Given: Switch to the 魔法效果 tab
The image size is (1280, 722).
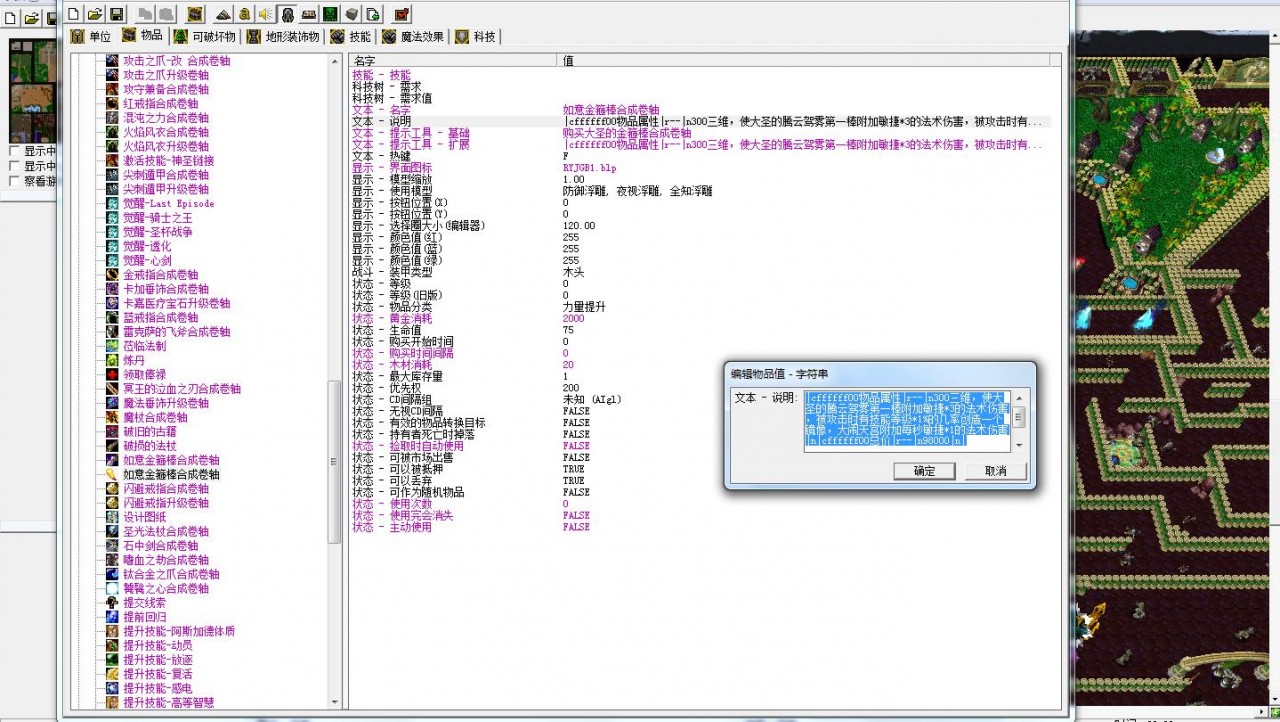Looking at the screenshot, I should 413,36.
